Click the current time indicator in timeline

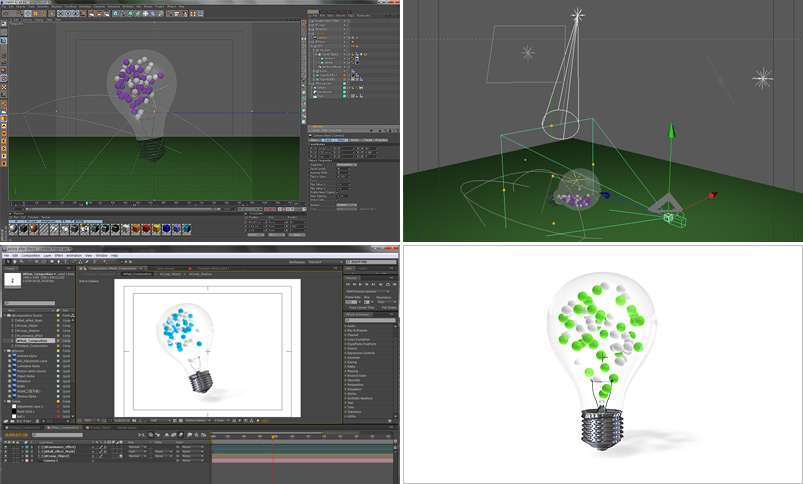point(274,436)
